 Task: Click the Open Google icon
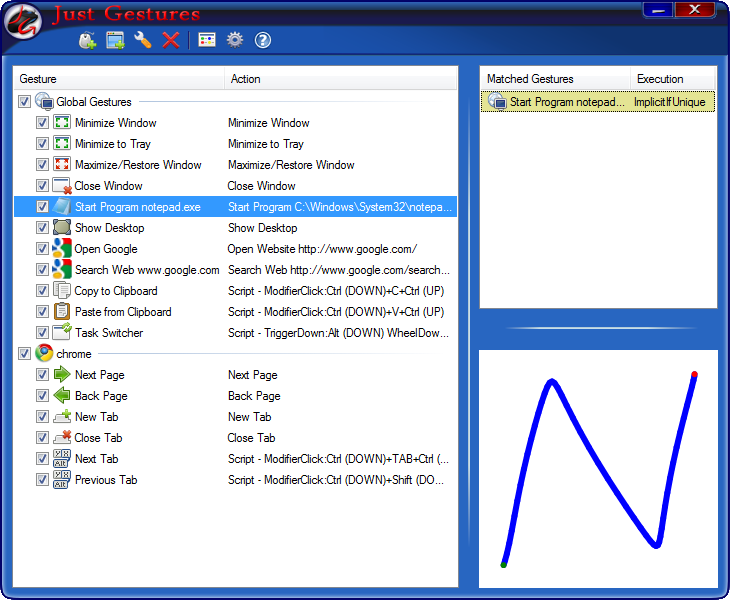61,249
